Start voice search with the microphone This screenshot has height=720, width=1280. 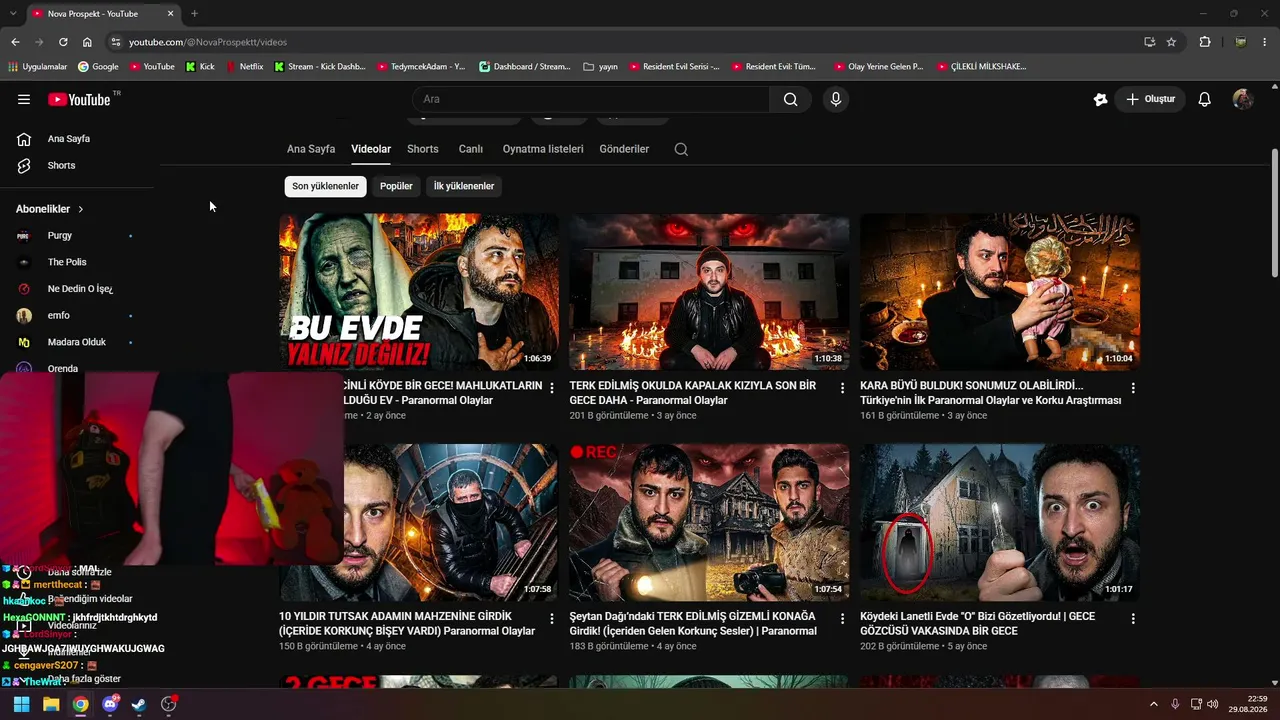pos(836,99)
